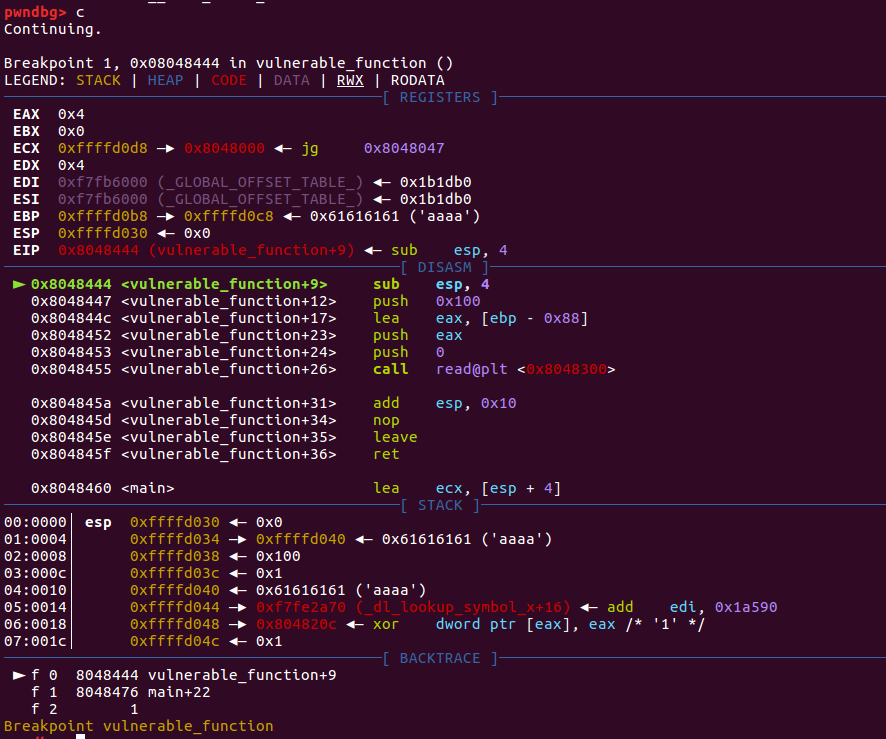This screenshot has height=739, width=886.
Task: Click red address 0x804820c in stack
Action: 296,624
